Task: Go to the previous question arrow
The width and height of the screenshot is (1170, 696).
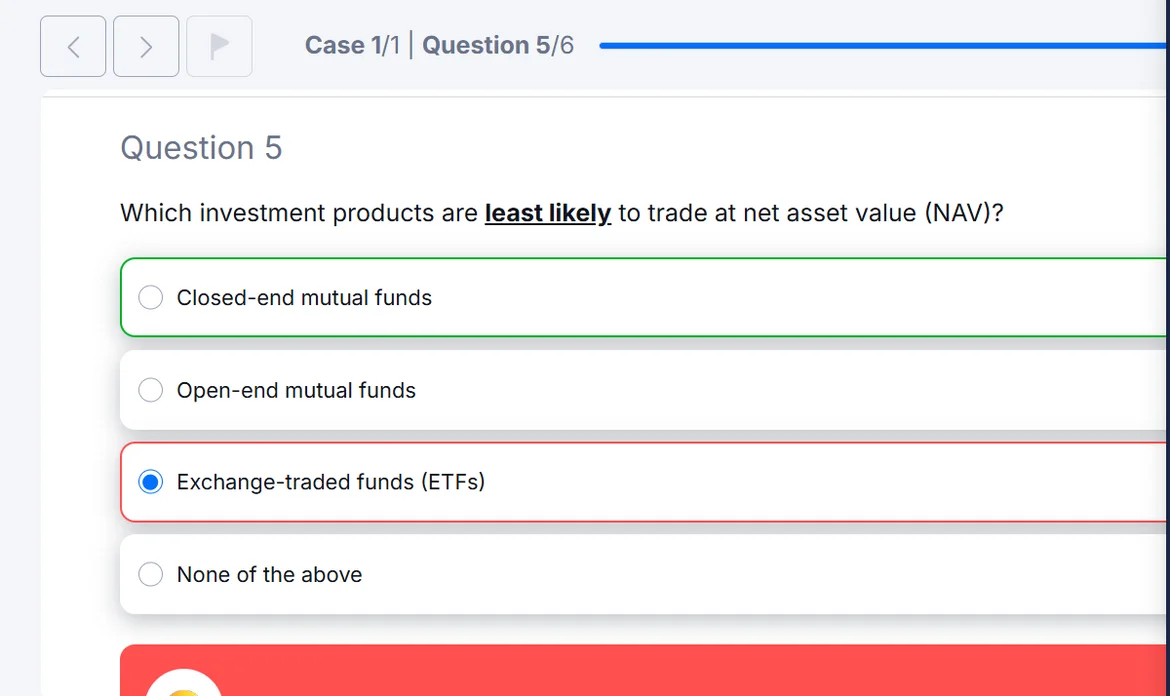Action: click(x=73, y=46)
